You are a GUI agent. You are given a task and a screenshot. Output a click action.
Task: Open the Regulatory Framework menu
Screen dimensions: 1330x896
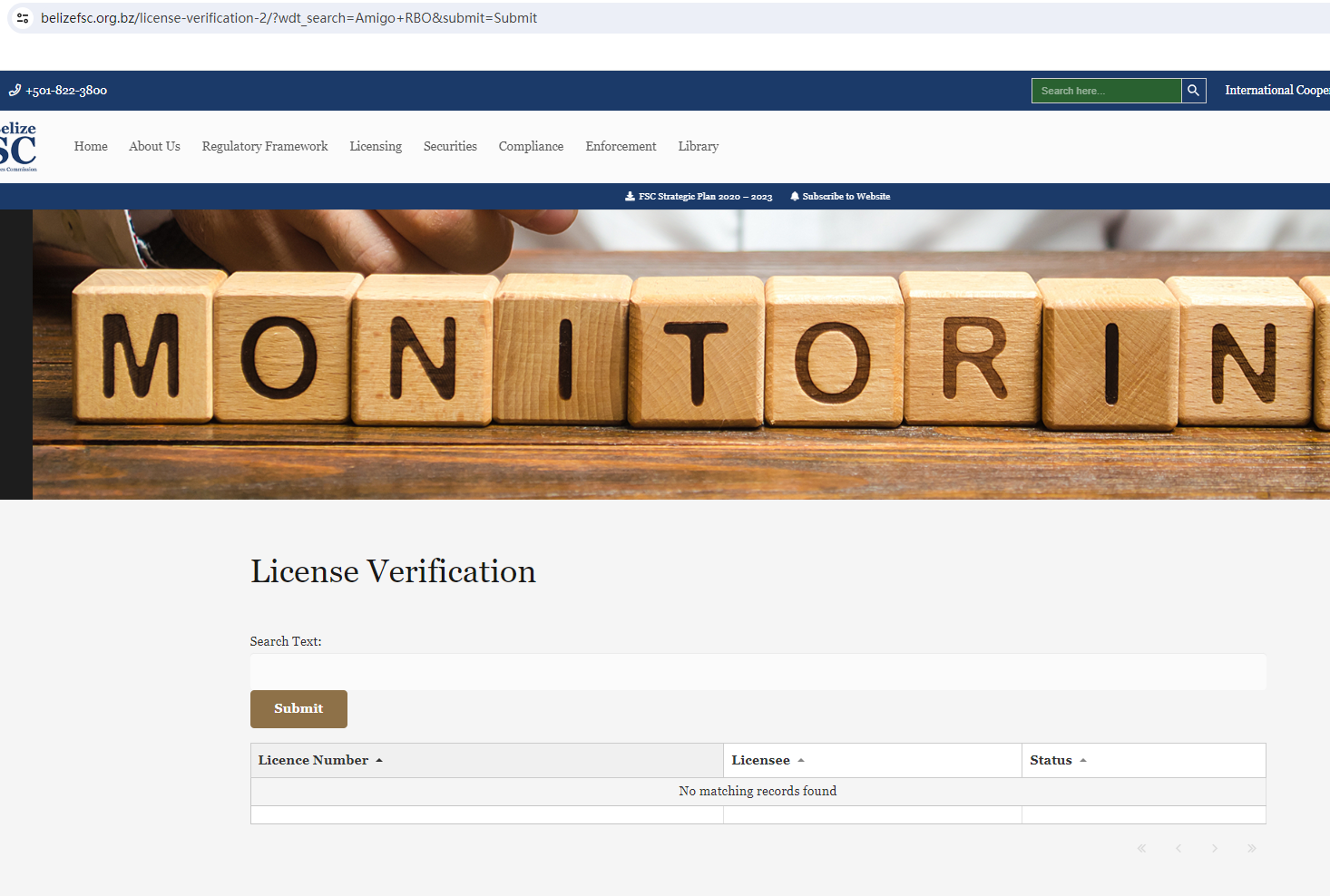(x=265, y=147)
